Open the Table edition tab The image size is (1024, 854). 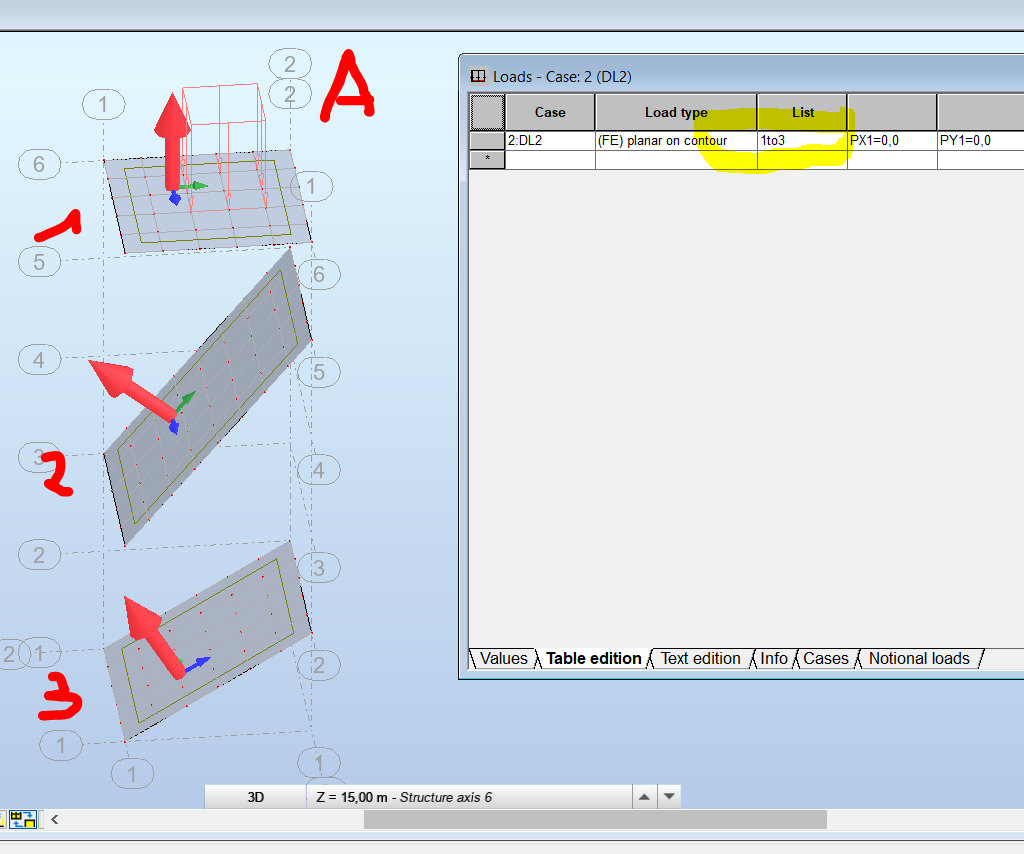tap(593, 658)
